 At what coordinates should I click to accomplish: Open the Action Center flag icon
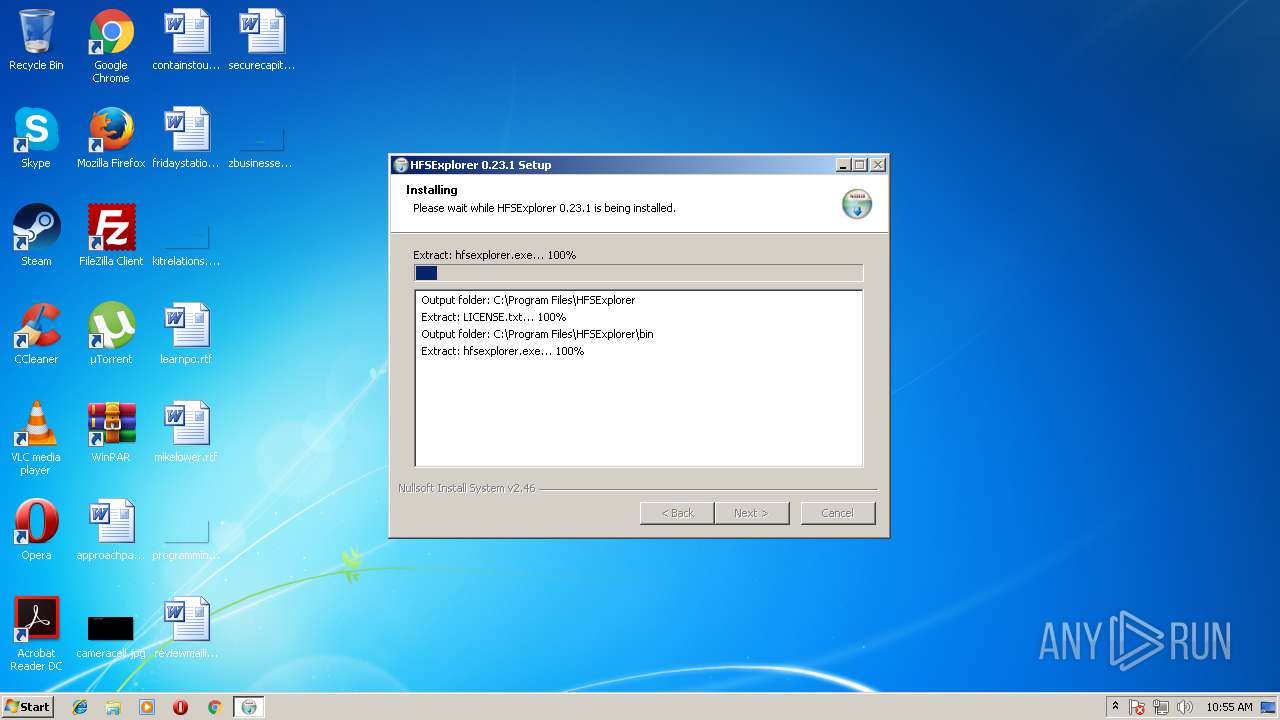pyautogui.click(x=1138, y=707)
